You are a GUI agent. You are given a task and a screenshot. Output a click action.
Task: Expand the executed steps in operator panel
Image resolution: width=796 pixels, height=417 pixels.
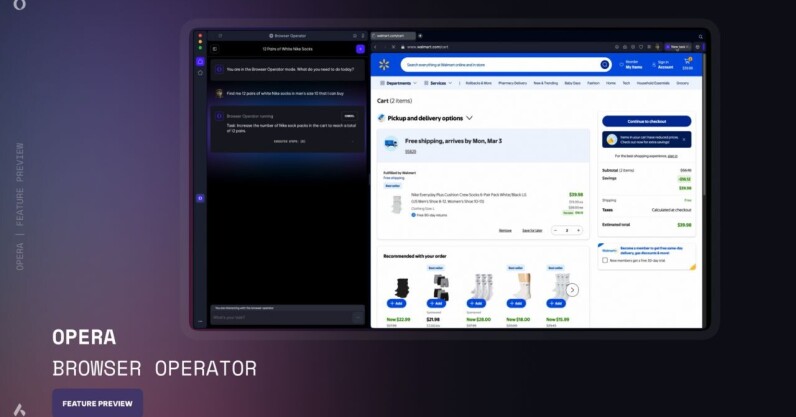[290, 141]
